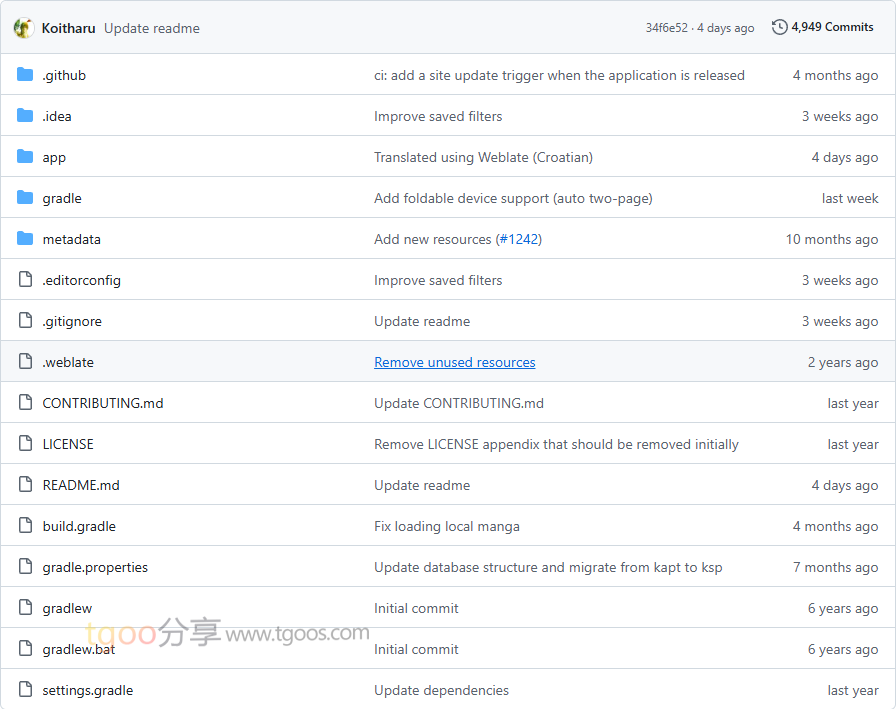Click the LICENSE file icon
Viewport: 896px width, 710px height.
(25, 444)
